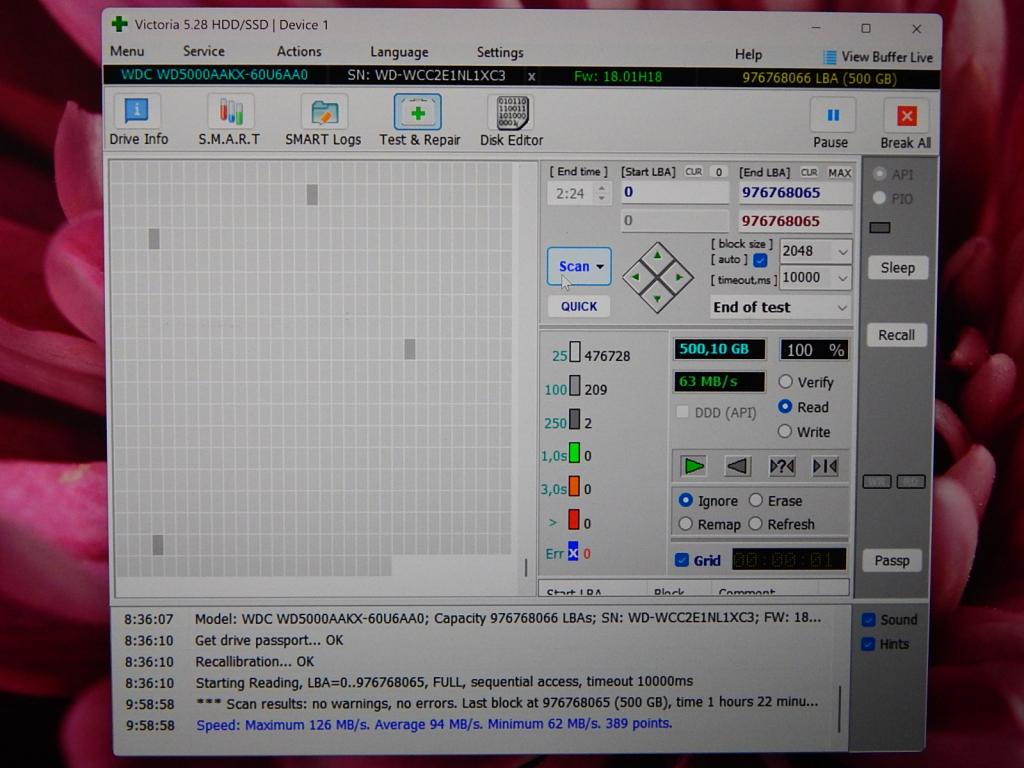Click the QUICK scan button

pos(578,307)
